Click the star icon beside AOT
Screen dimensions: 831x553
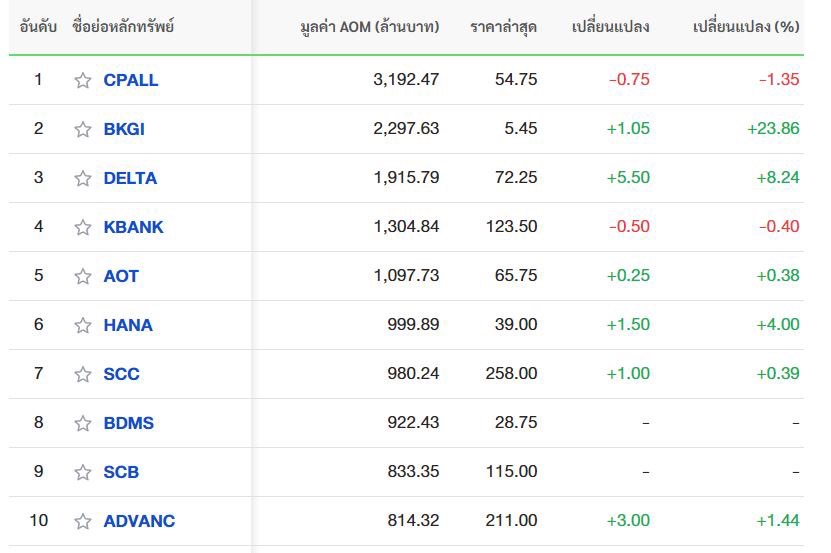point(83,276)
